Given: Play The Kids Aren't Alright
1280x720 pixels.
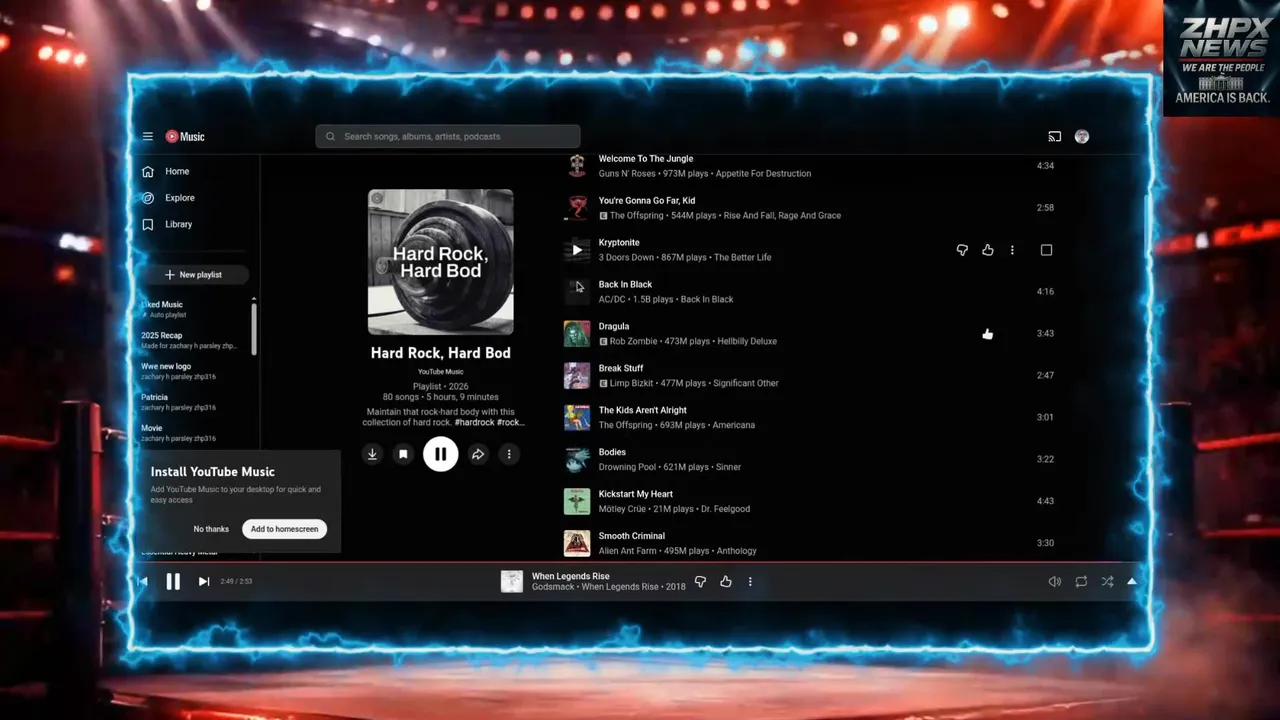Looking at the screenshot, I should pos(577,418).
